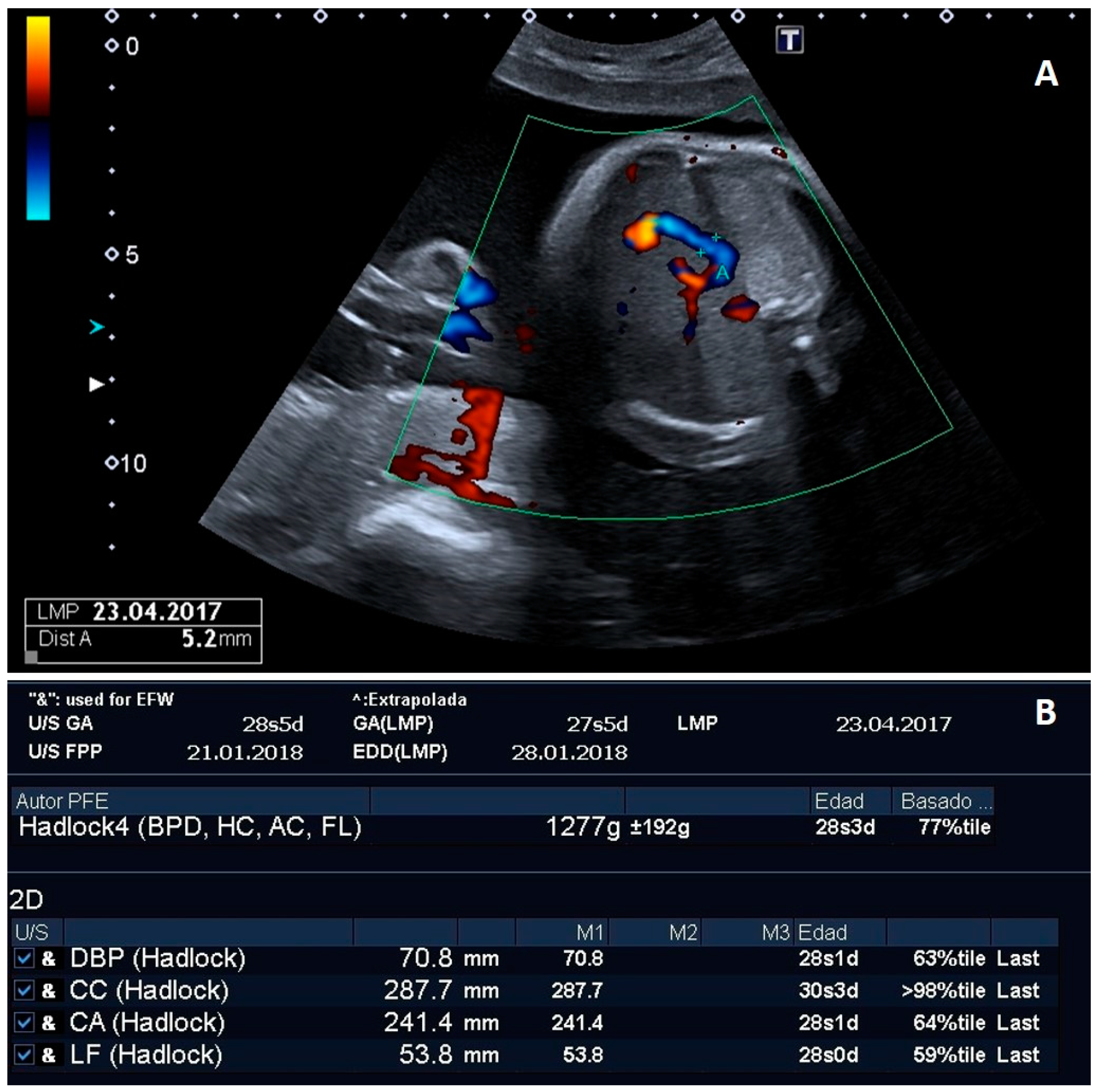
Task: Click the DBP (Hadlock) label
Action: [x=158, y=958]
